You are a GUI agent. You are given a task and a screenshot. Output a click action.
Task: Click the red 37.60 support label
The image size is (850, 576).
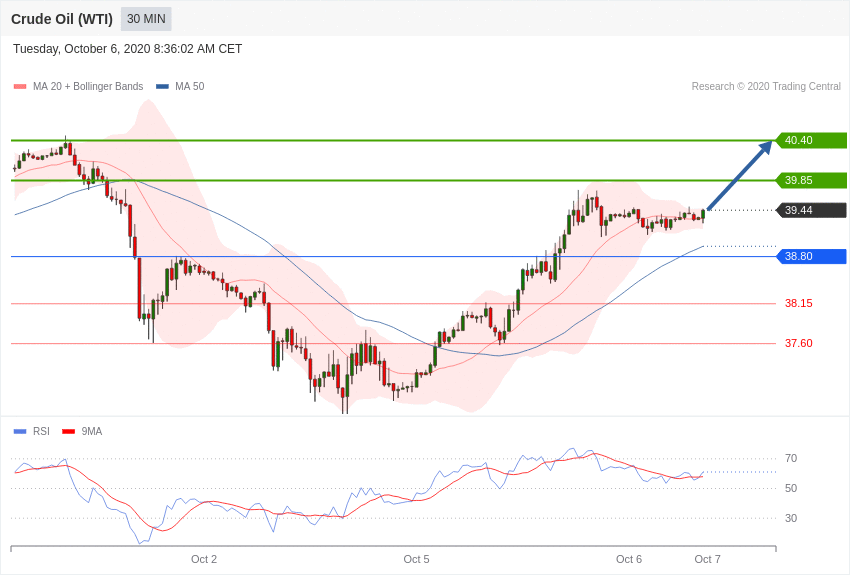point(798,343)
